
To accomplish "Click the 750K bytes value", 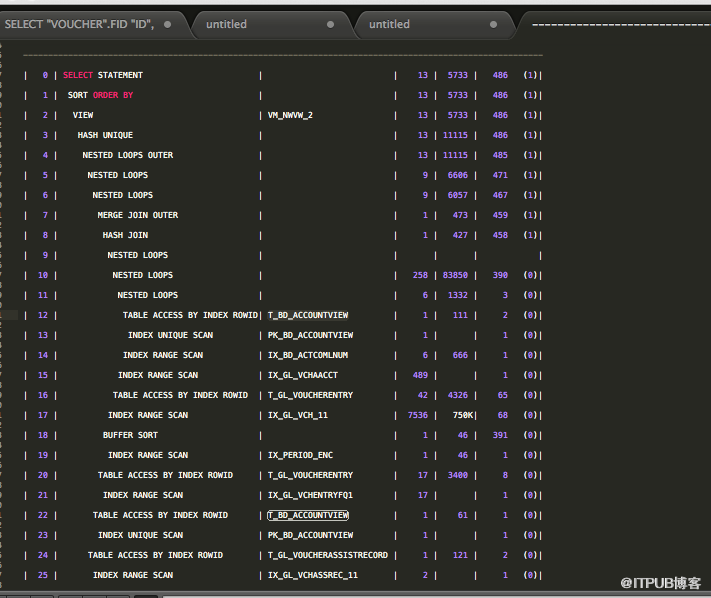I will click(x=463, y=415).
